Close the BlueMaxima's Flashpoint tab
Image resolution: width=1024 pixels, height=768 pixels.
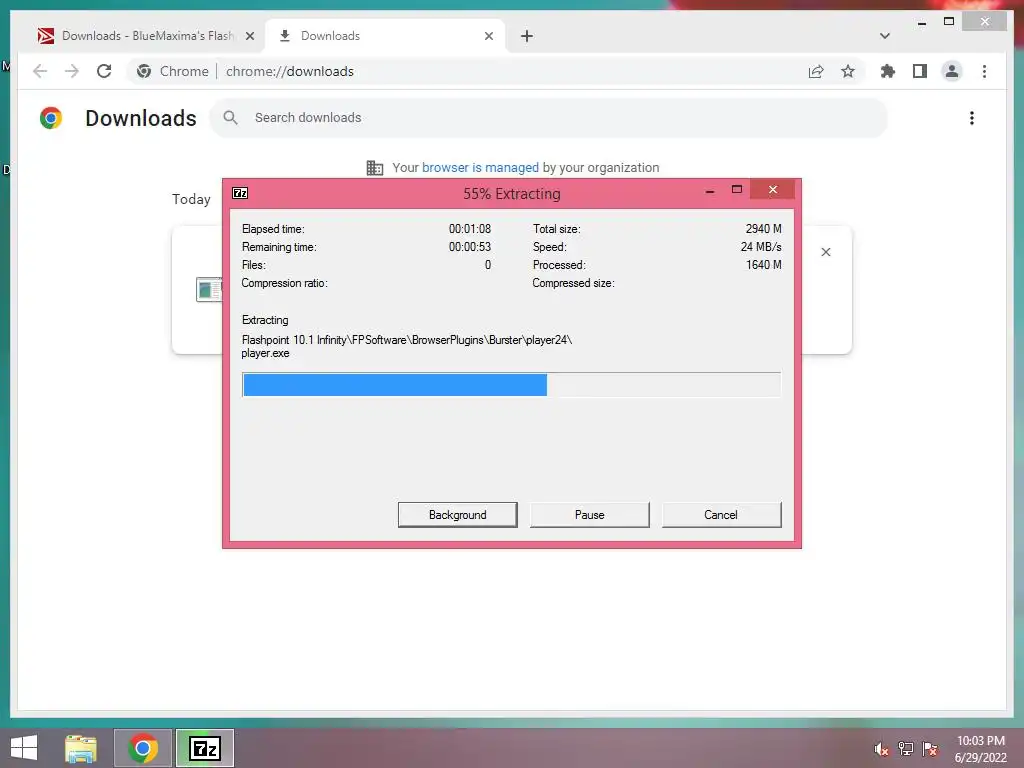[249, 36]
